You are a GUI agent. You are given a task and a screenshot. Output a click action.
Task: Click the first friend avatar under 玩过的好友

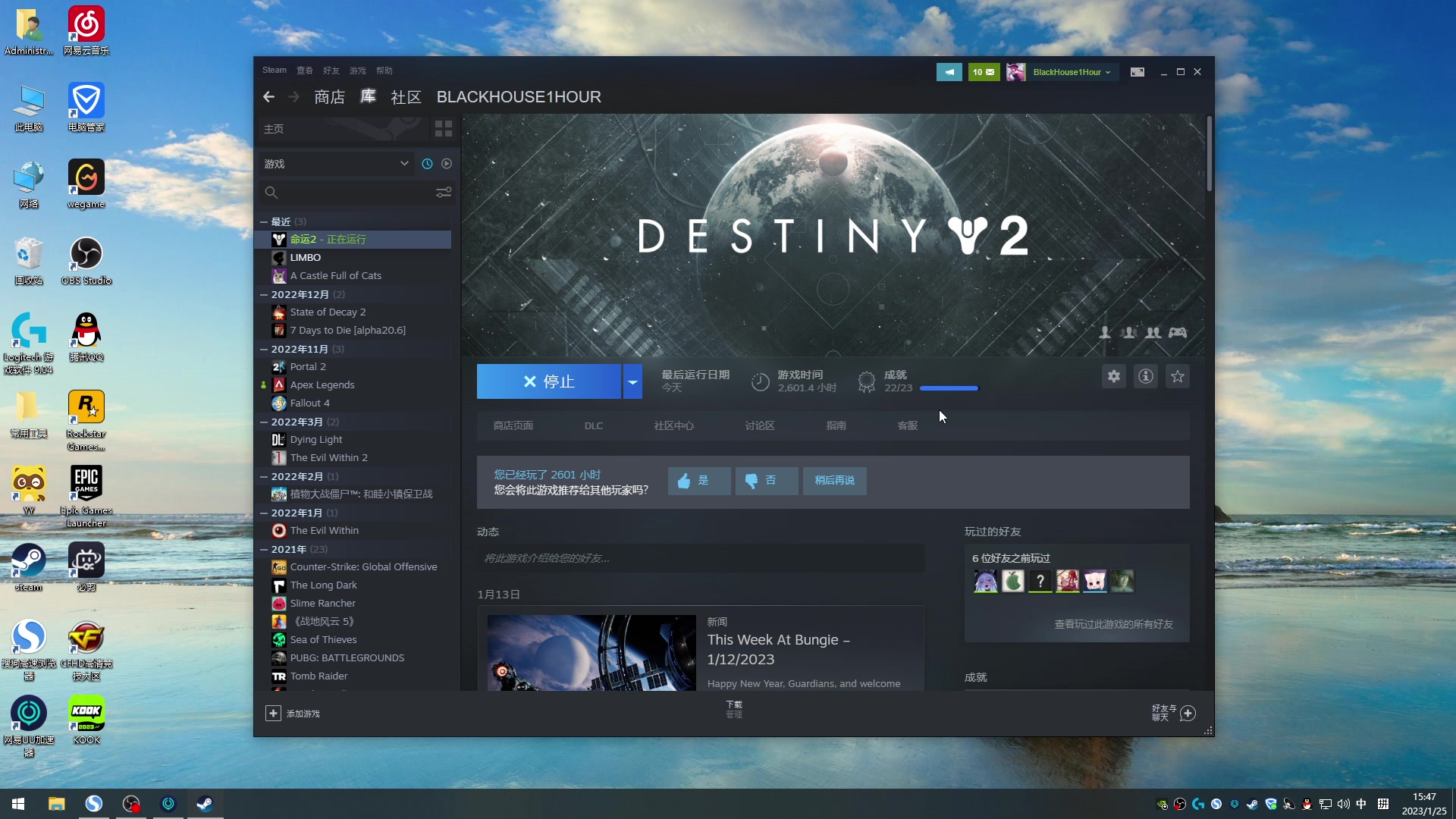tap(986, 582)
